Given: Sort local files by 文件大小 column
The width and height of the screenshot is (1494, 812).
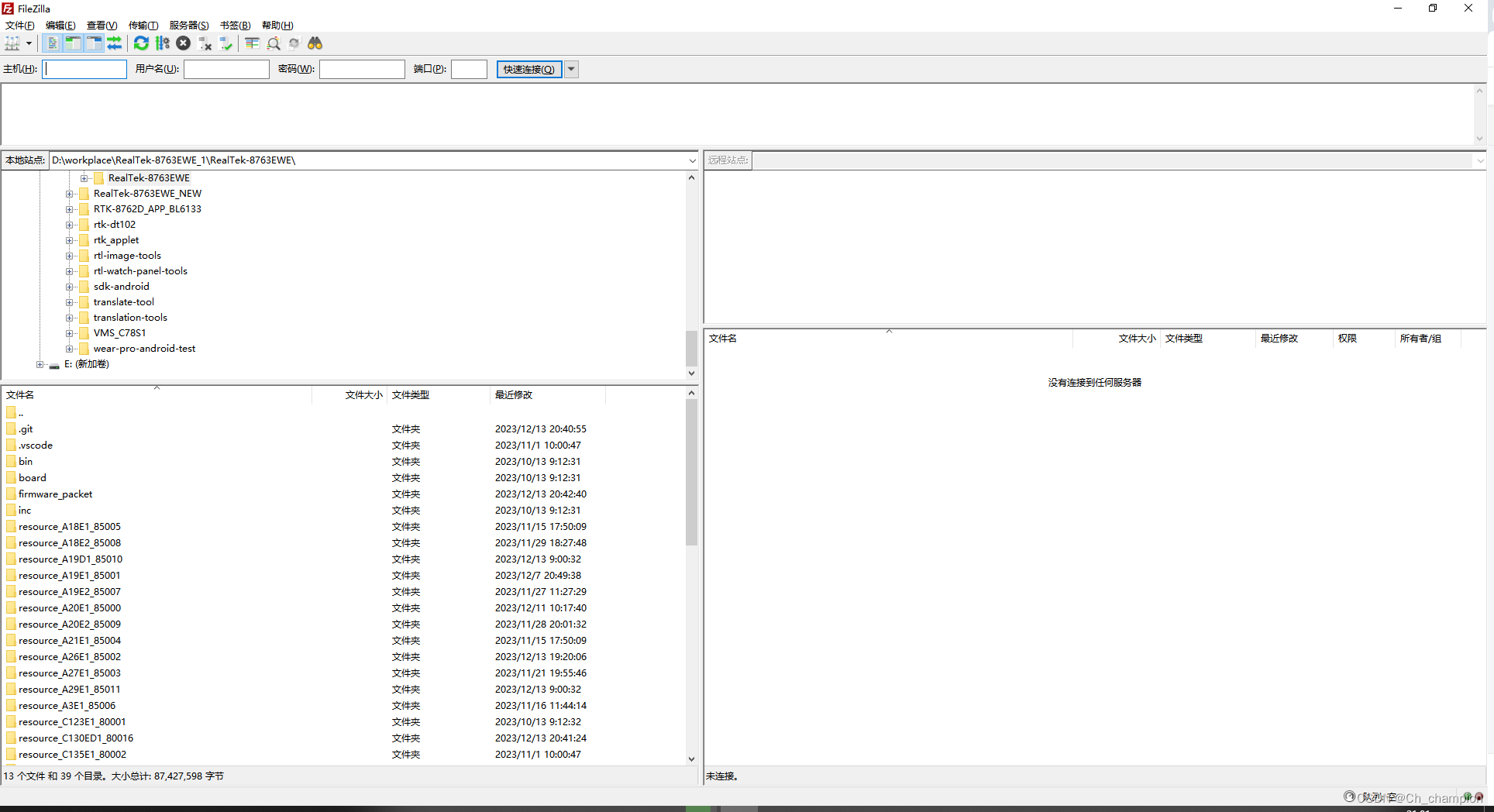Looking at the screenshot, I should coord(349,395).
